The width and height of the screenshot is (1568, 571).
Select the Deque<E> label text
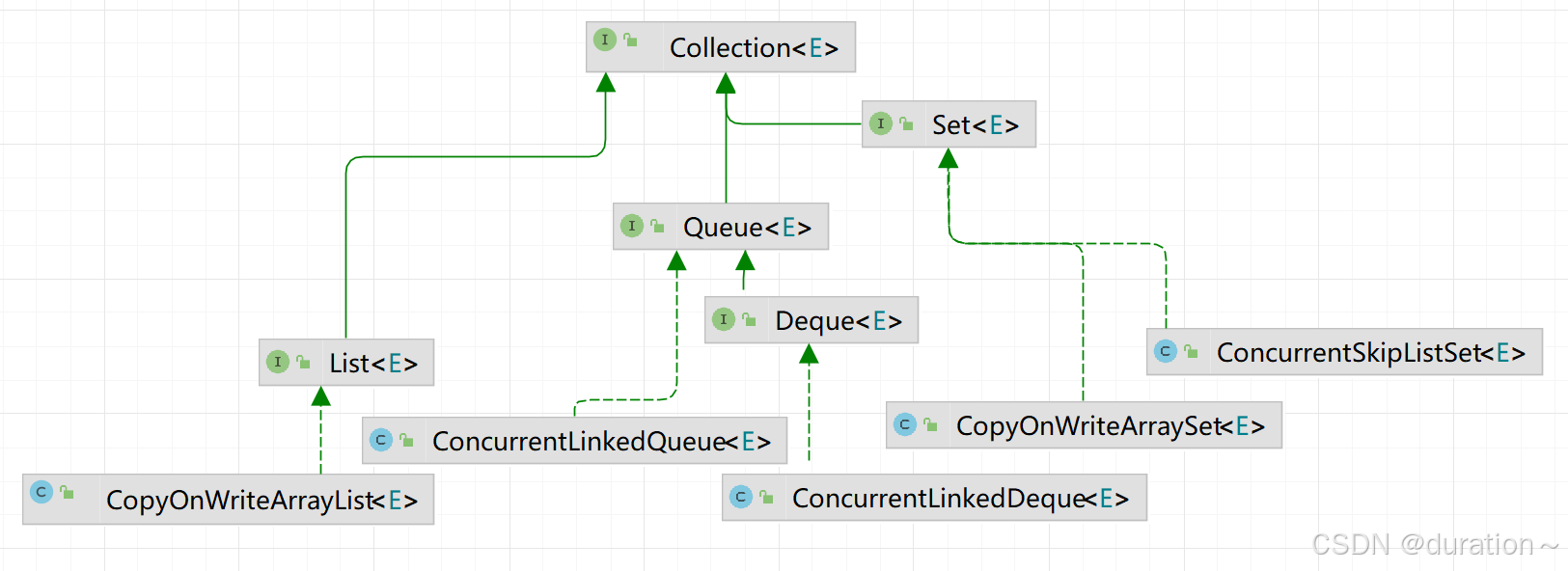(x=839, y=320)
